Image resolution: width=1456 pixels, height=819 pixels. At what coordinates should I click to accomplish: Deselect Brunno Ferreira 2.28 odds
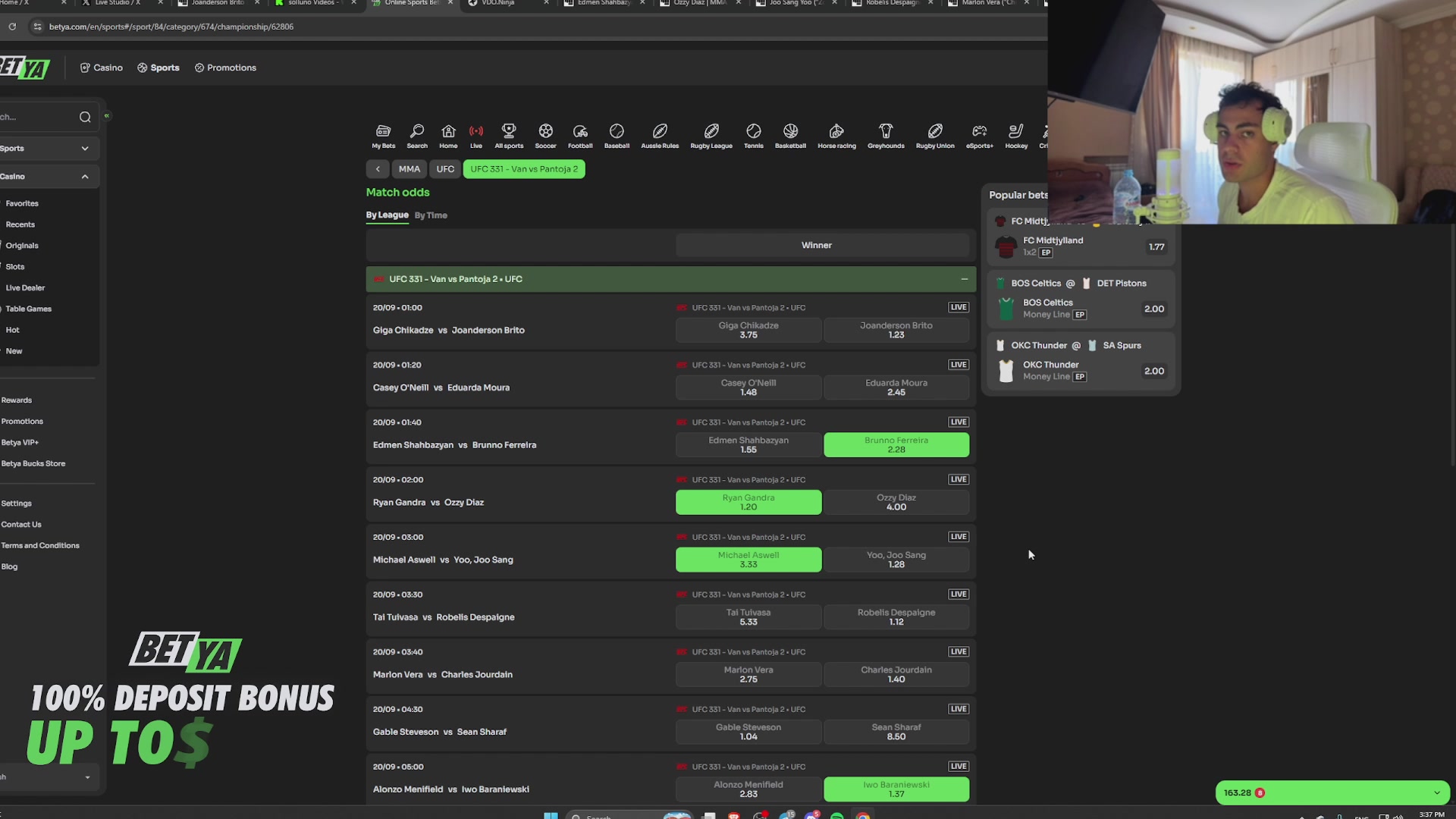pos(896,445)
